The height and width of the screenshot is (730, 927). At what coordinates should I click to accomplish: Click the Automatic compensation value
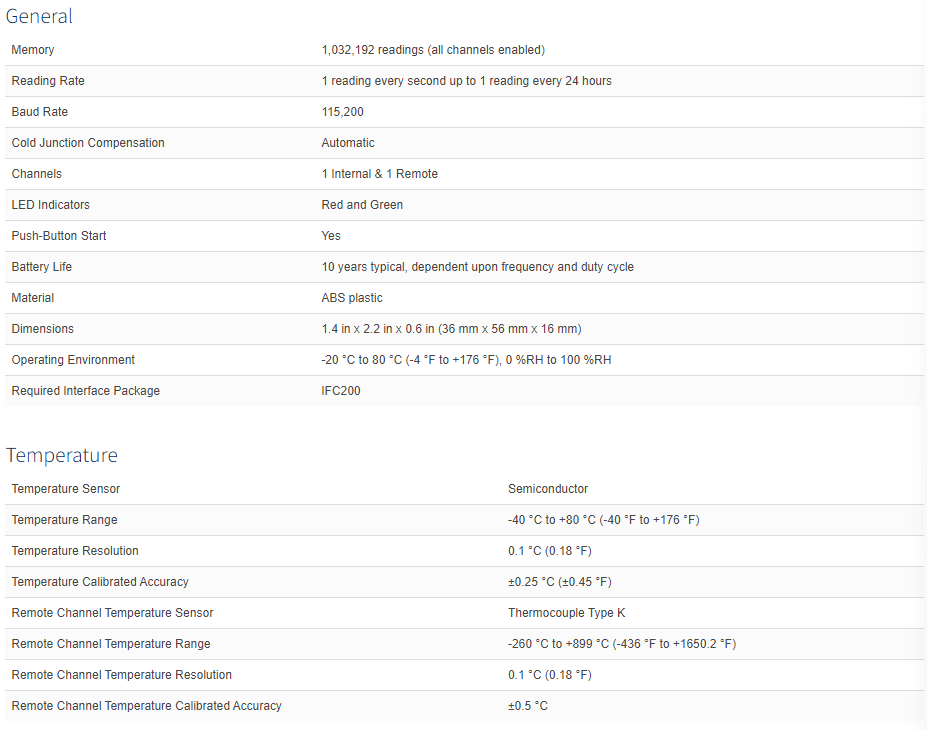348,143
